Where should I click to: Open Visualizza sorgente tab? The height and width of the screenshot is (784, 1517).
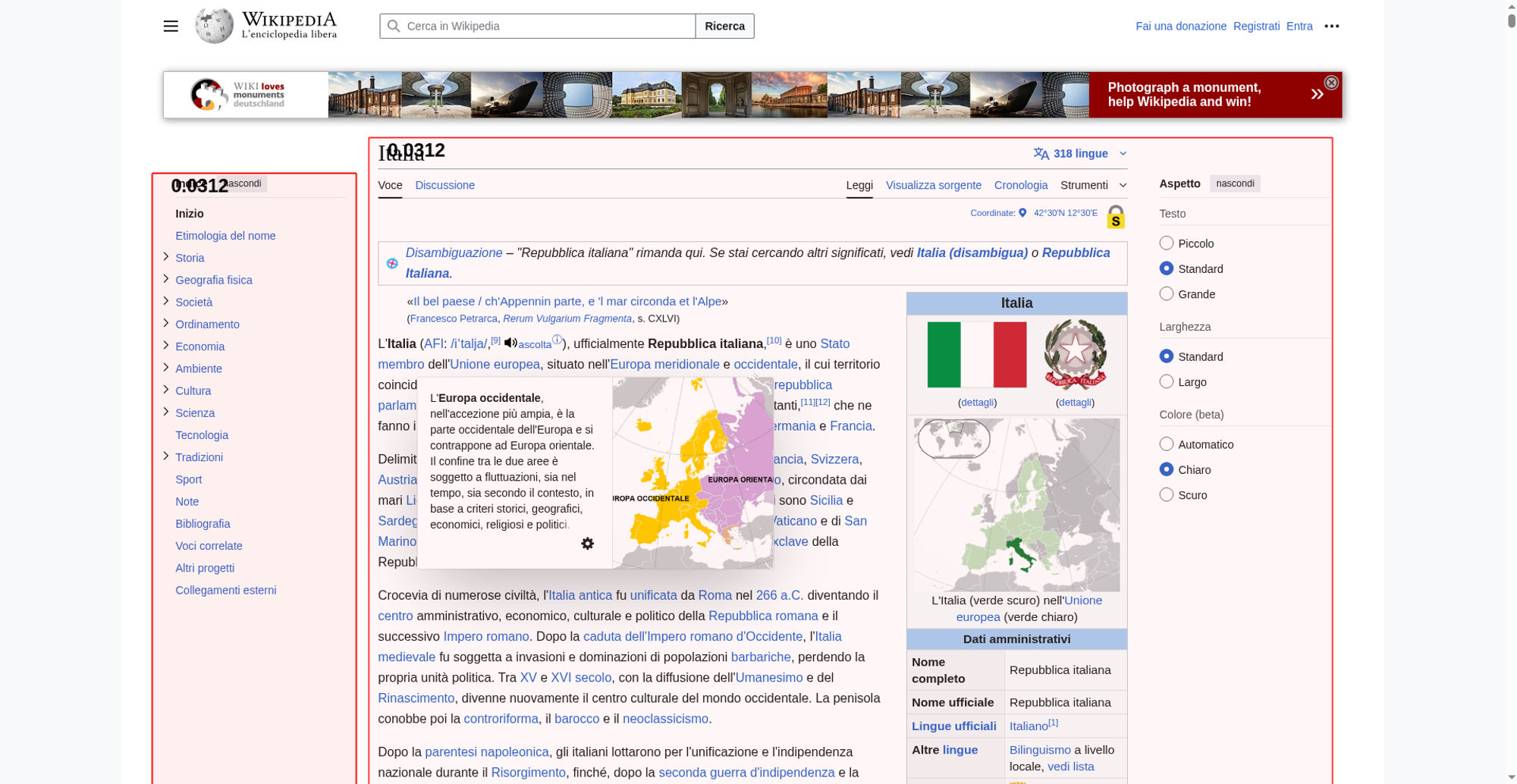pos(933,185)
